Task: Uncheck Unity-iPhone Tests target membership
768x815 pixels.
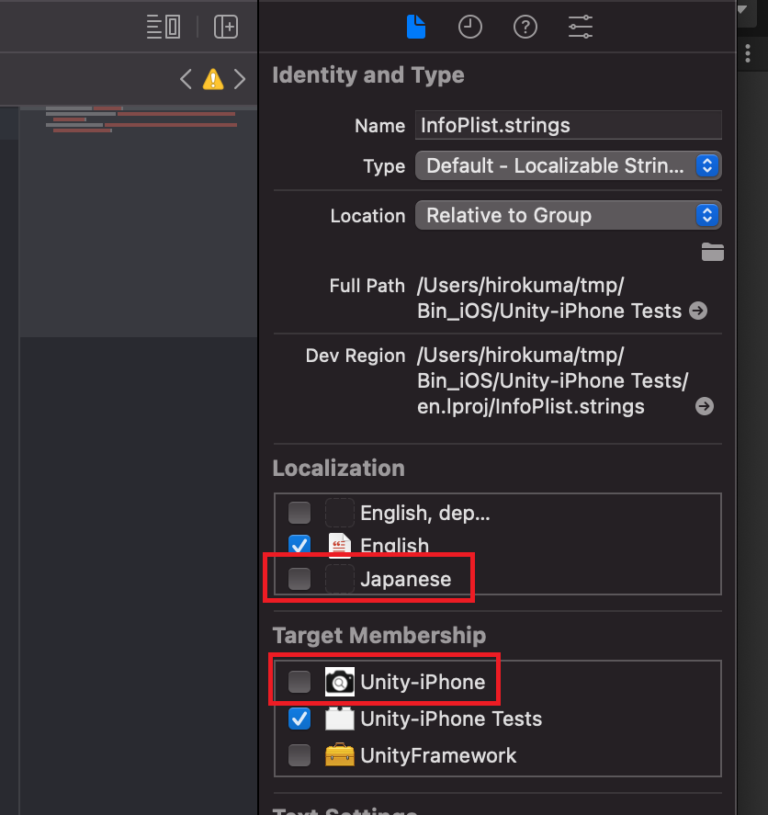Action: pos(299,719)
